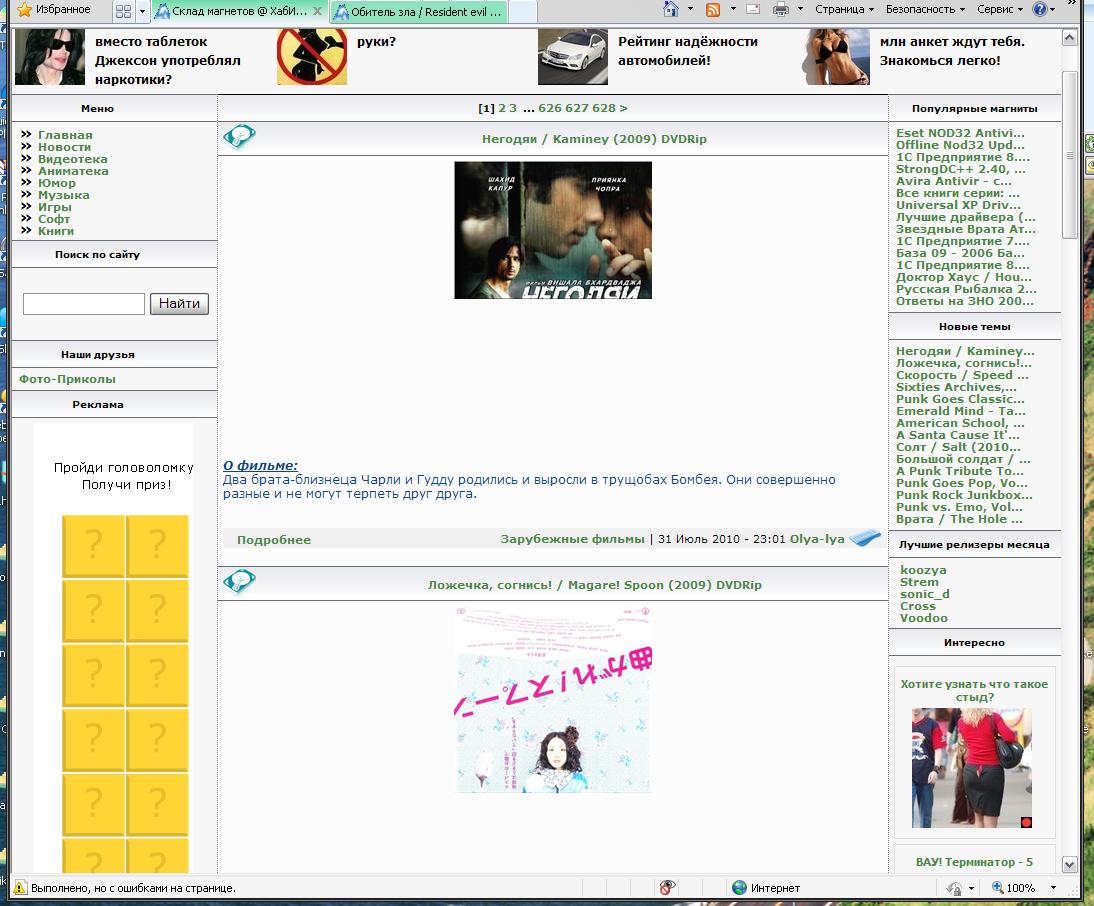Open Доктор Хаус / Hou... popular magnet
This screenshot has width=1094, height=906.
tap(964, 278)
